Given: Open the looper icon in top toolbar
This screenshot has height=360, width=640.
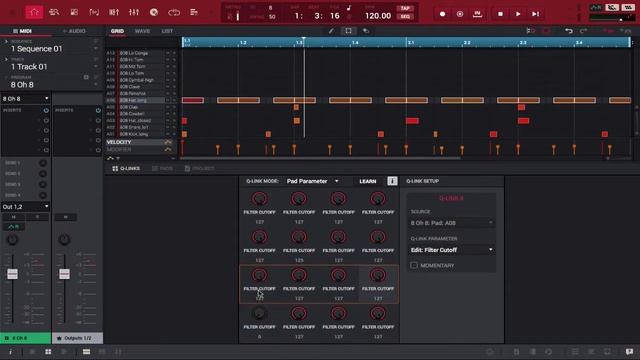Looking at the screenshot, I should pos(174,12).
